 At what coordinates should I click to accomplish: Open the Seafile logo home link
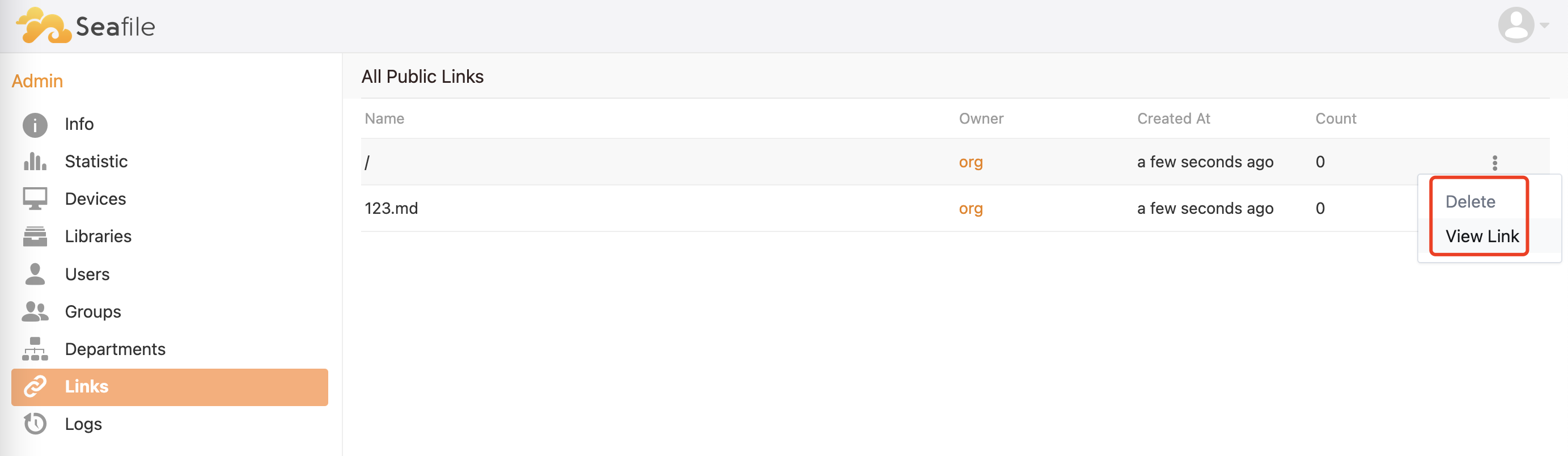[x=85, y=26]
